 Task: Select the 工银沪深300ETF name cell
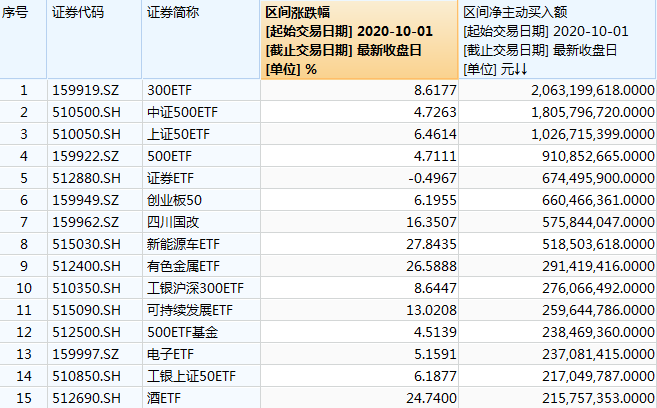(195, 288)
